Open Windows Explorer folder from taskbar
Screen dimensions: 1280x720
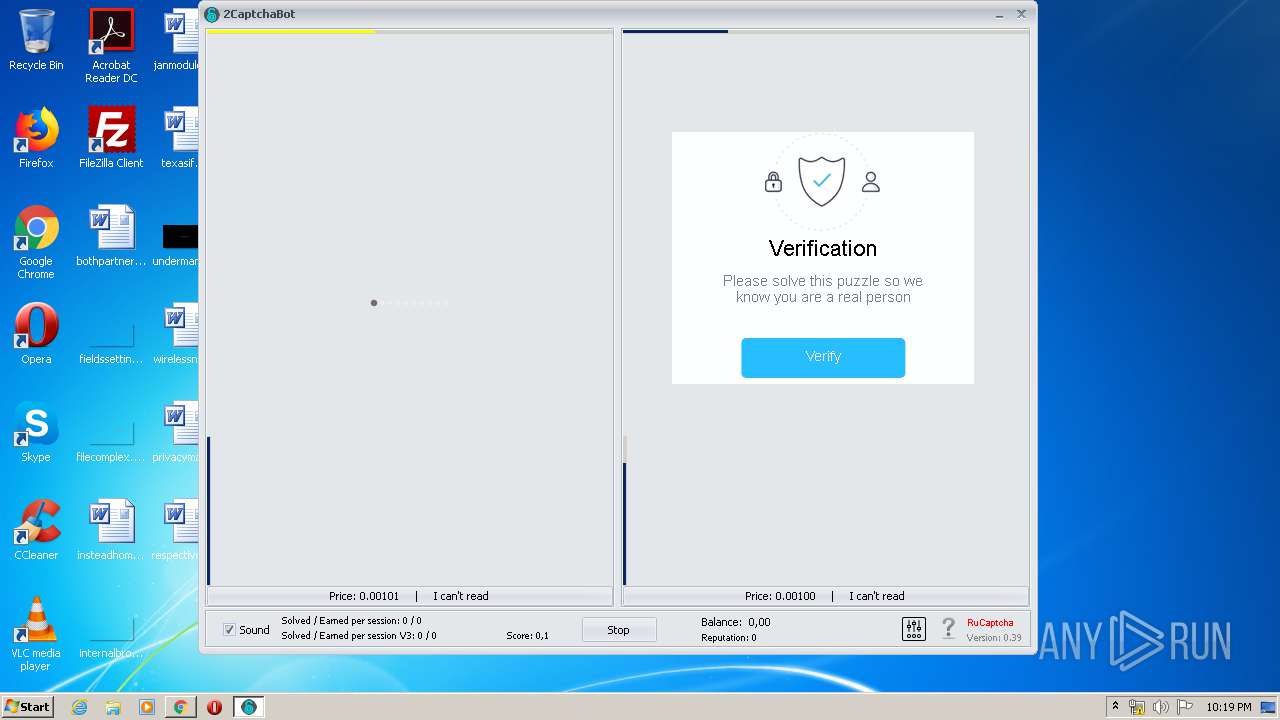(113, 707)
